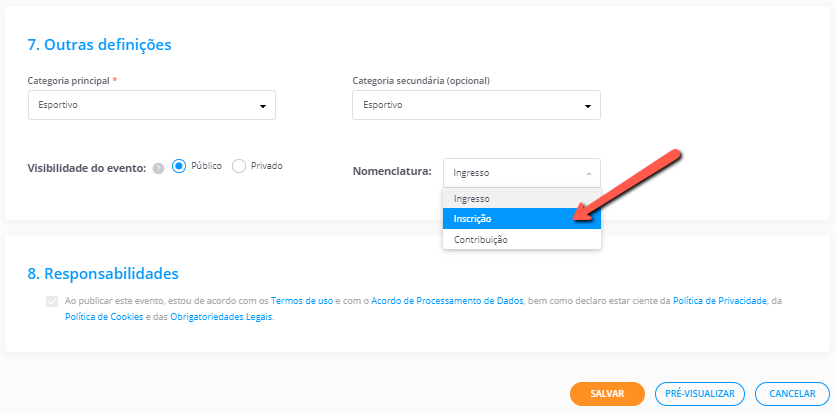The image size is (836, 413).
Task: Select the Público radio button
Action: coord(179,166)
